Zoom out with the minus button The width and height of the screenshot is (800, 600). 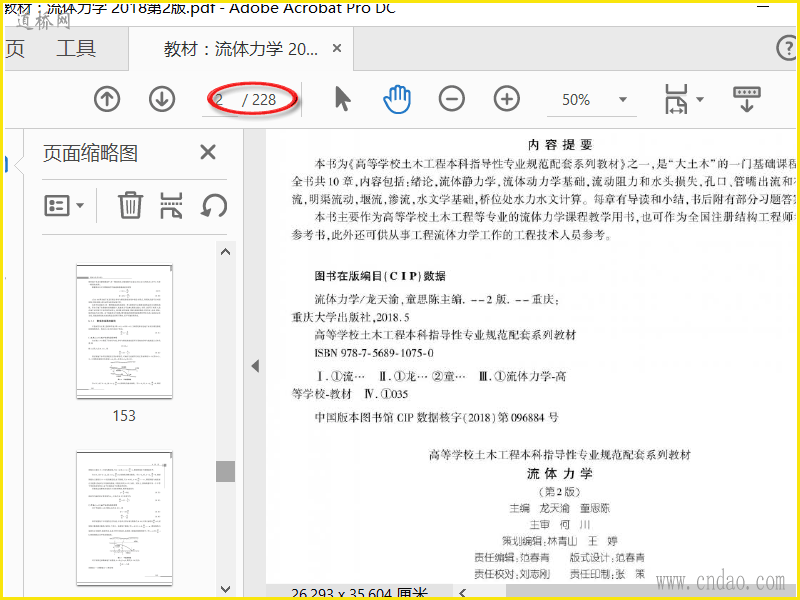452,99
